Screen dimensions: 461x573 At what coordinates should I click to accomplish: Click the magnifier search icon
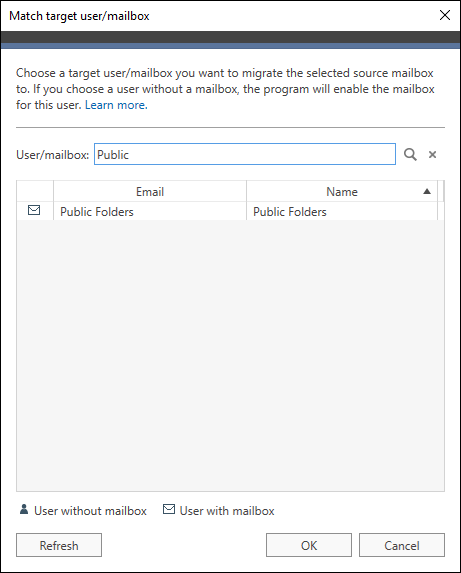point(410,154)
